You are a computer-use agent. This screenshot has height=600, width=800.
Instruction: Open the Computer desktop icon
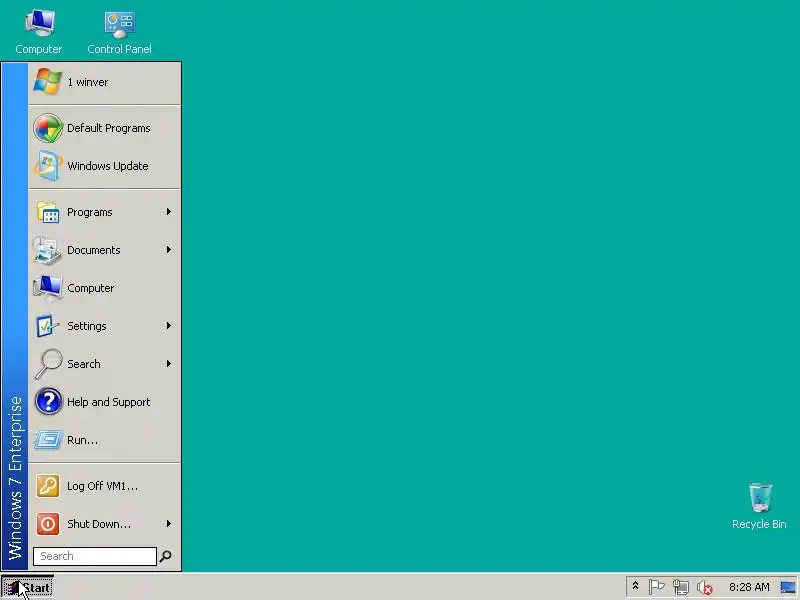(39, 32)
